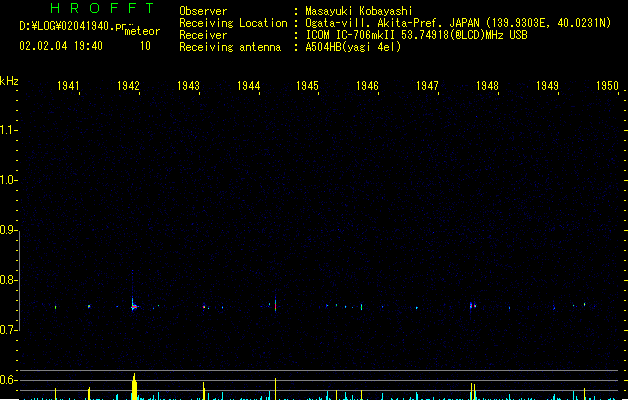The height and width of the screenshot is (400, 629).
Task: Click the 0.6 kHz frequency label
Action: [7, 380]
